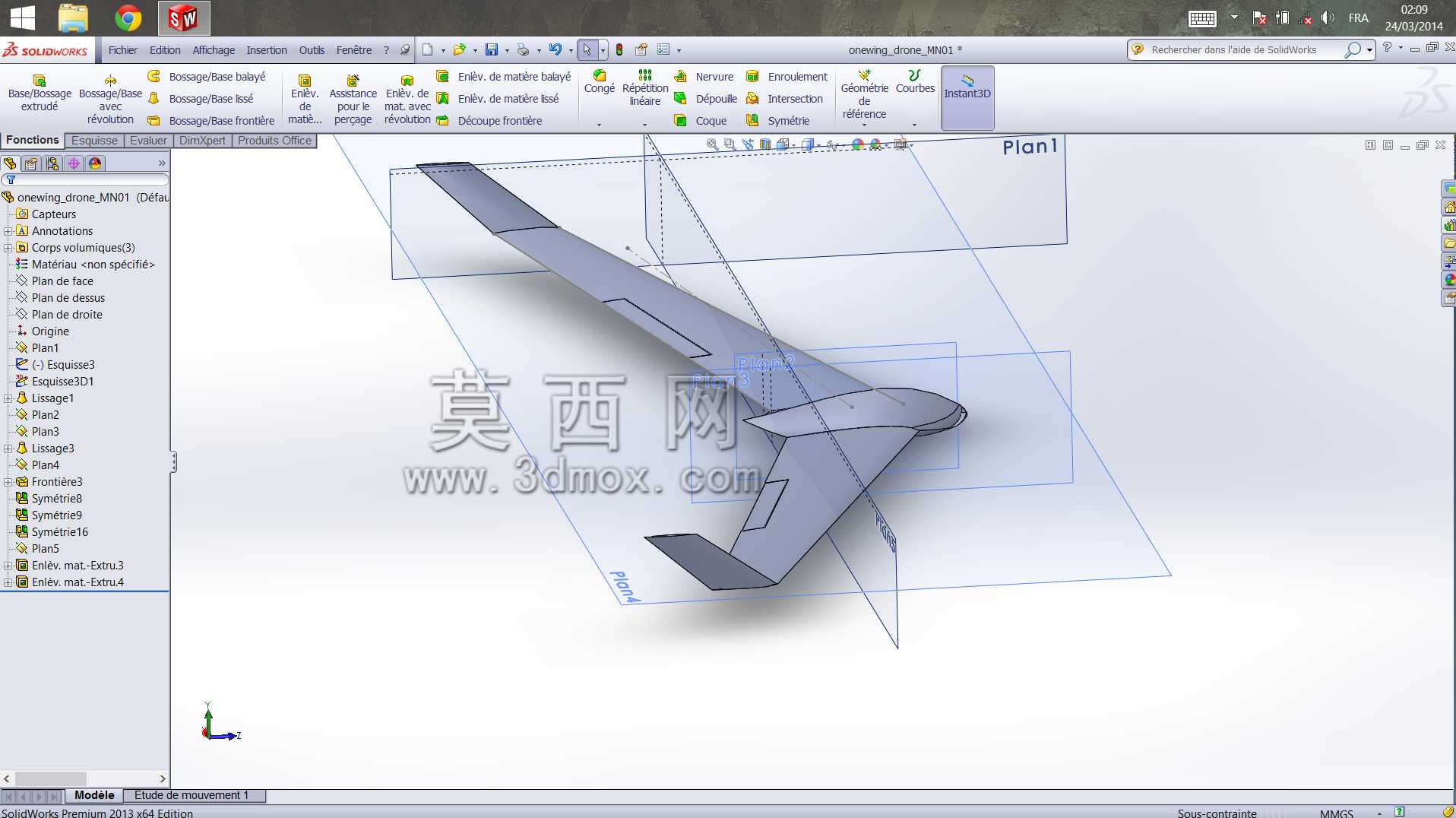
Task: Click the Découpe frontière command
Action: click(489, 121)
